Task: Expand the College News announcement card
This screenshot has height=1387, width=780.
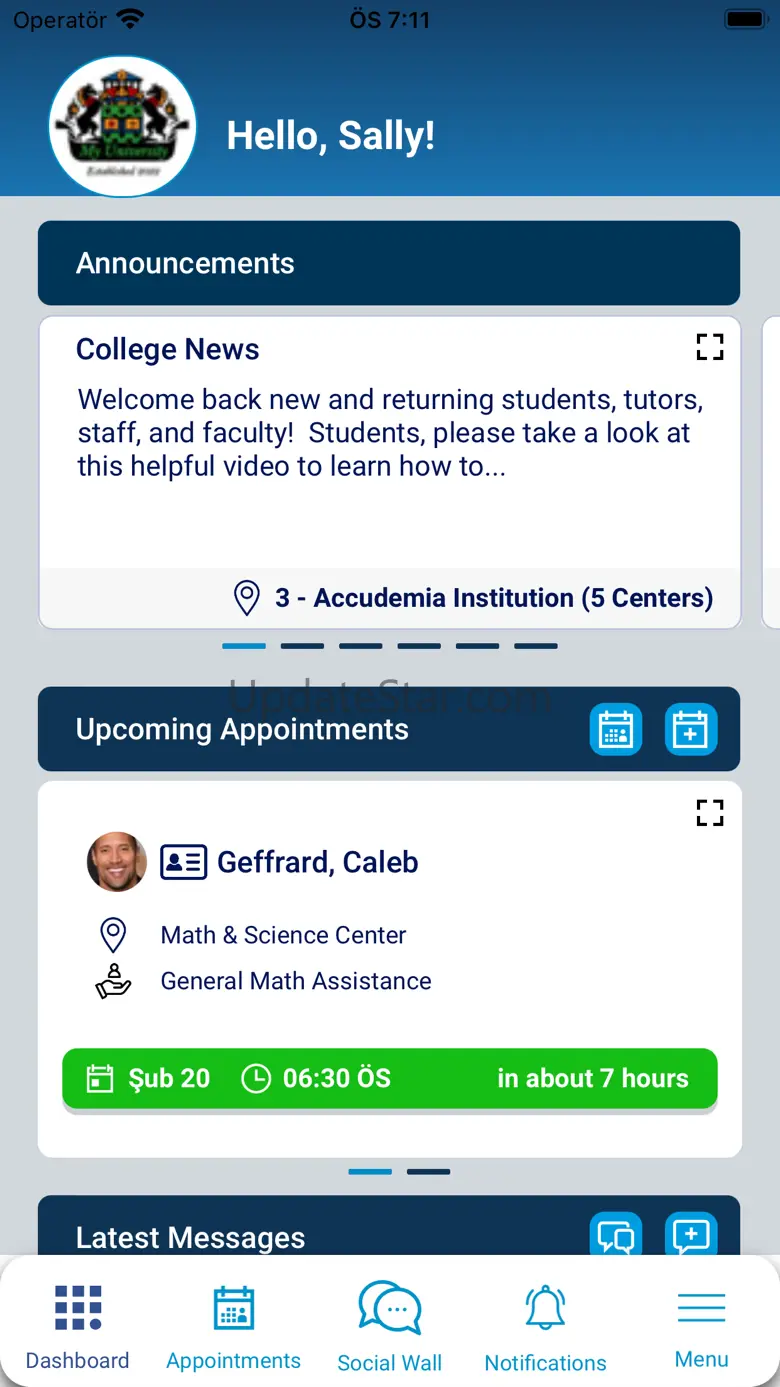Action: coord(709,347)
